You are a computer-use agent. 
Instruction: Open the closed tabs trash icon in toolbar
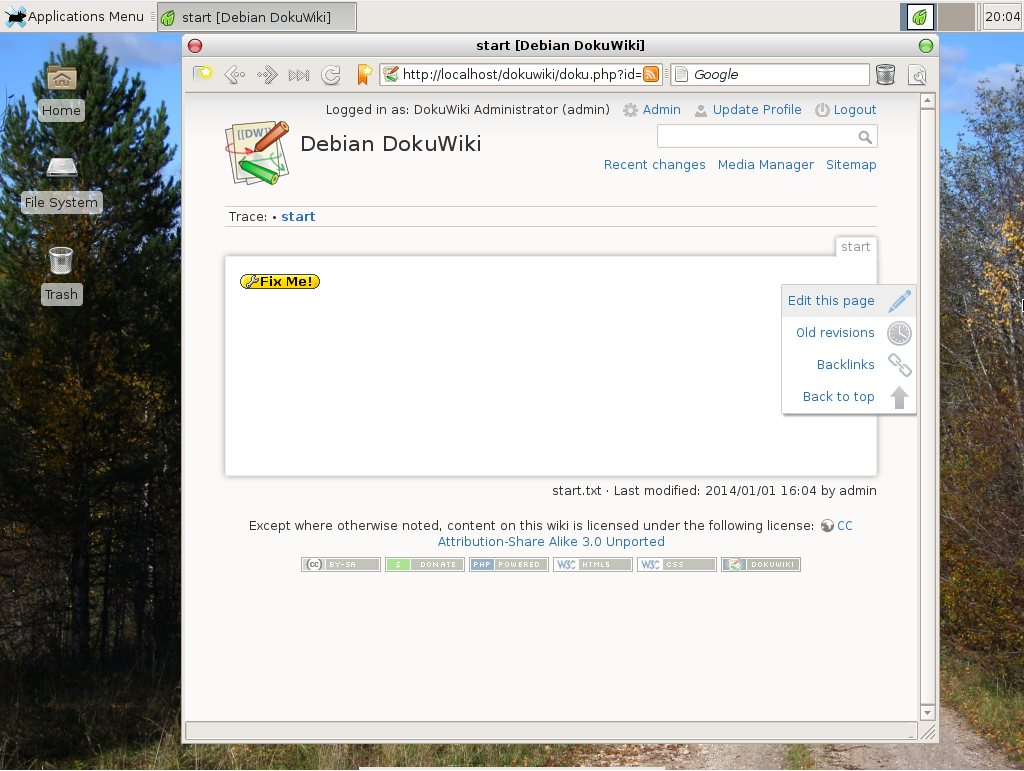point(885,74)
